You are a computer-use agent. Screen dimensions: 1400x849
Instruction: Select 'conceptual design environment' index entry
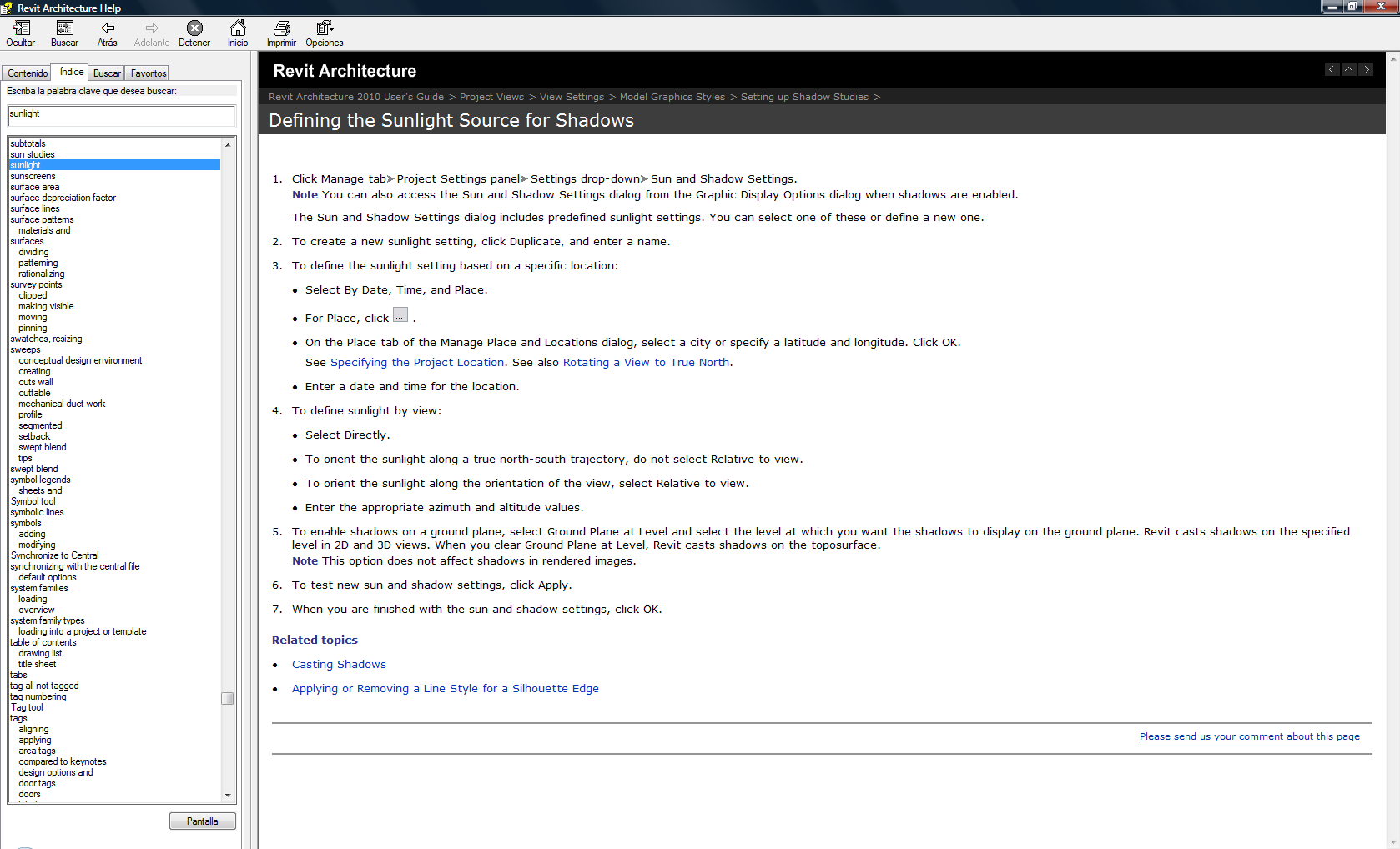pyautogui.click(x=80, y=360)
